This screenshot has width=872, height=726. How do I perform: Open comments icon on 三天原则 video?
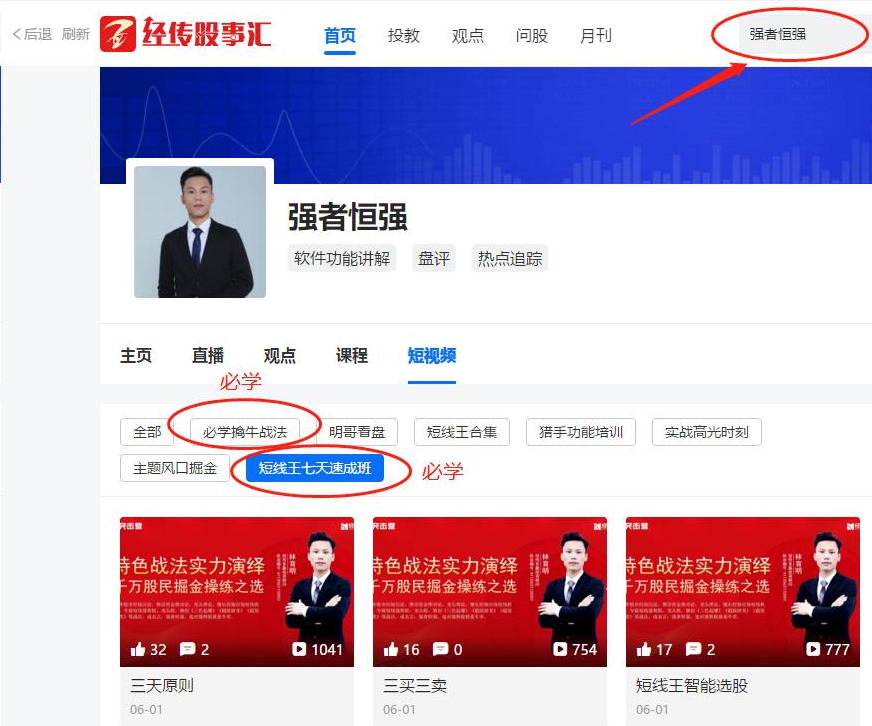[x=187, y=649]
